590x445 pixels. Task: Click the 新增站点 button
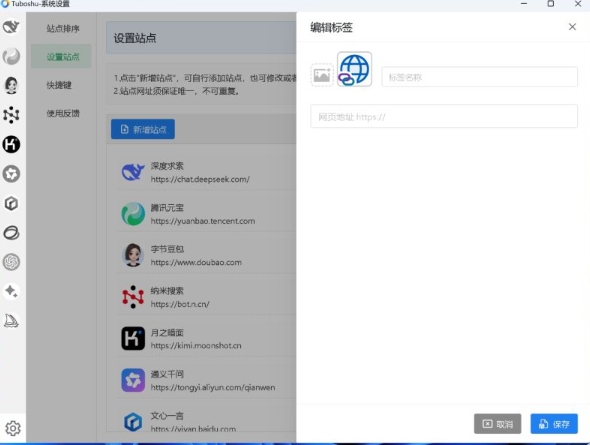tap(143, 129)
